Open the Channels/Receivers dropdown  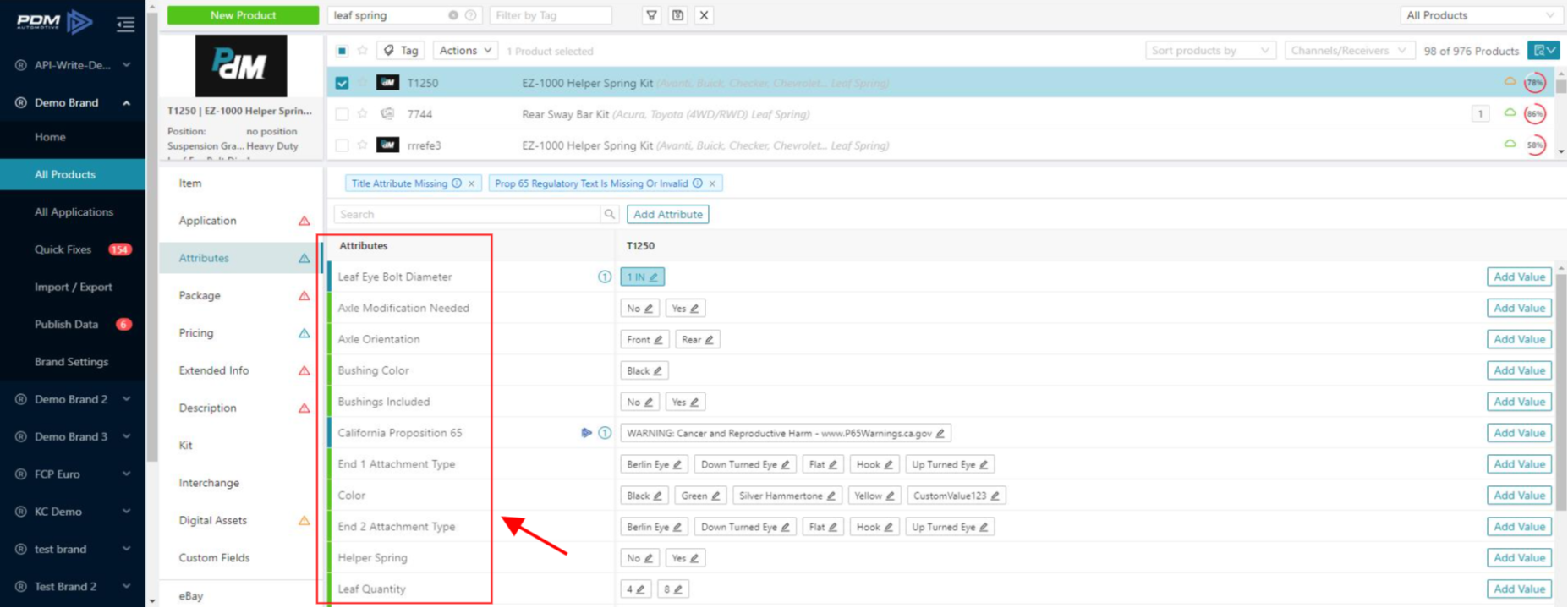1349,51
